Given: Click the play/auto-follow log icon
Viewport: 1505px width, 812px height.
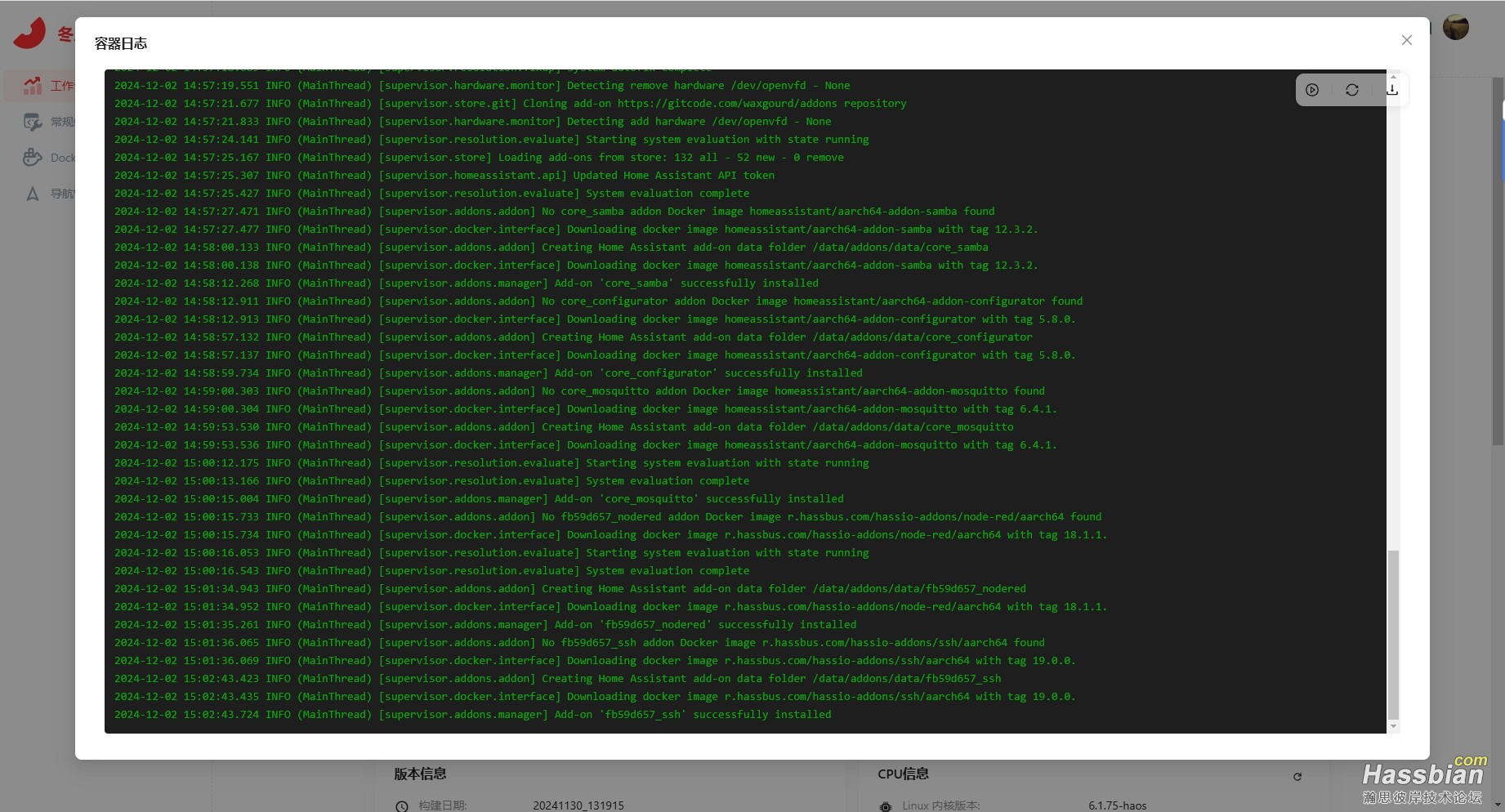Looking at the screenshot, I should [1312, 90].
